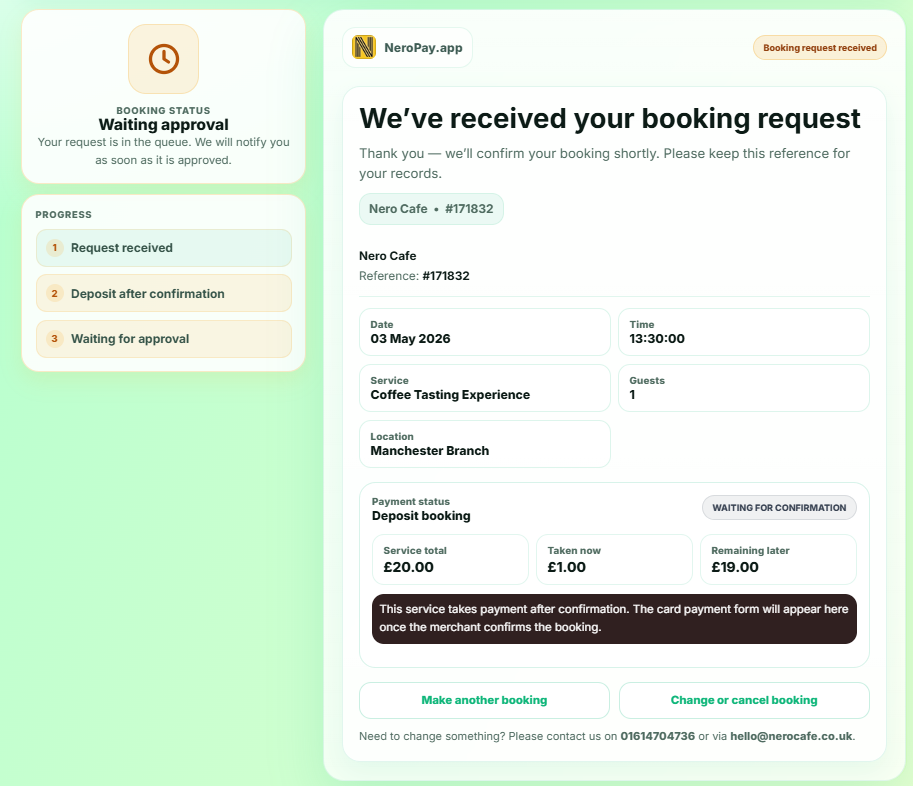
Task: Click the hello@nerocafe.co.uk email link
Action: 791,736
